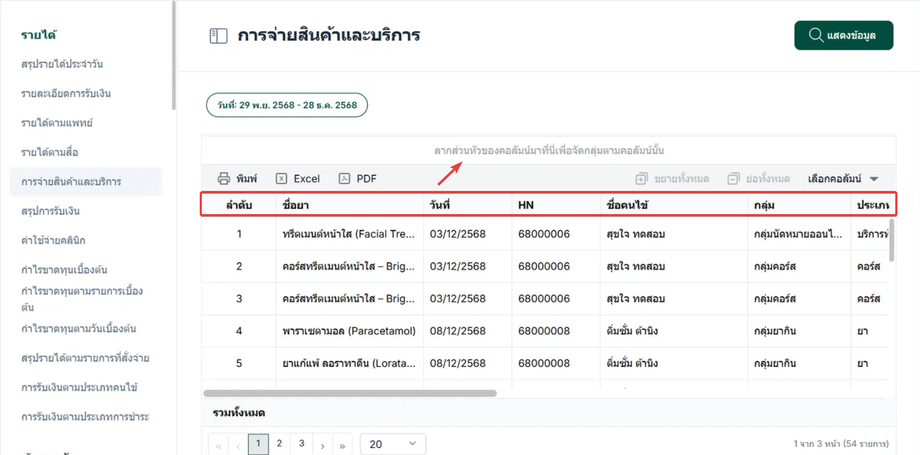Jump to last page double arrow

pyautogui.click(x=343, y=445)
